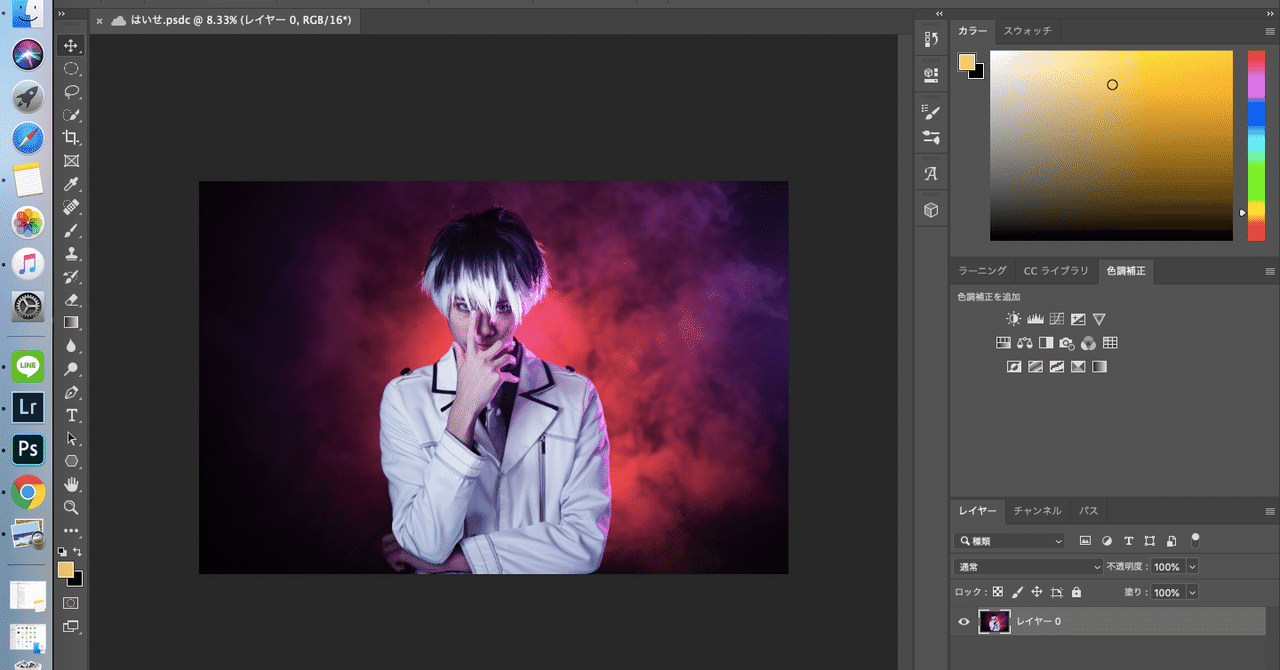Toggle lock all on the layer
1280x670 pixels.
click(1077, 592)
